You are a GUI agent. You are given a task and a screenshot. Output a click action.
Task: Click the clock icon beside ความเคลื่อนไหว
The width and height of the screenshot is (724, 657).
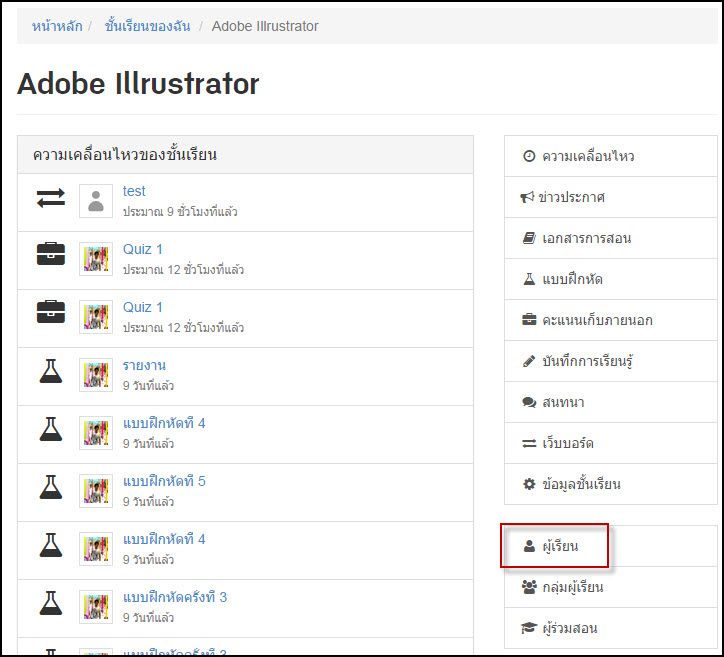point(529,156)
